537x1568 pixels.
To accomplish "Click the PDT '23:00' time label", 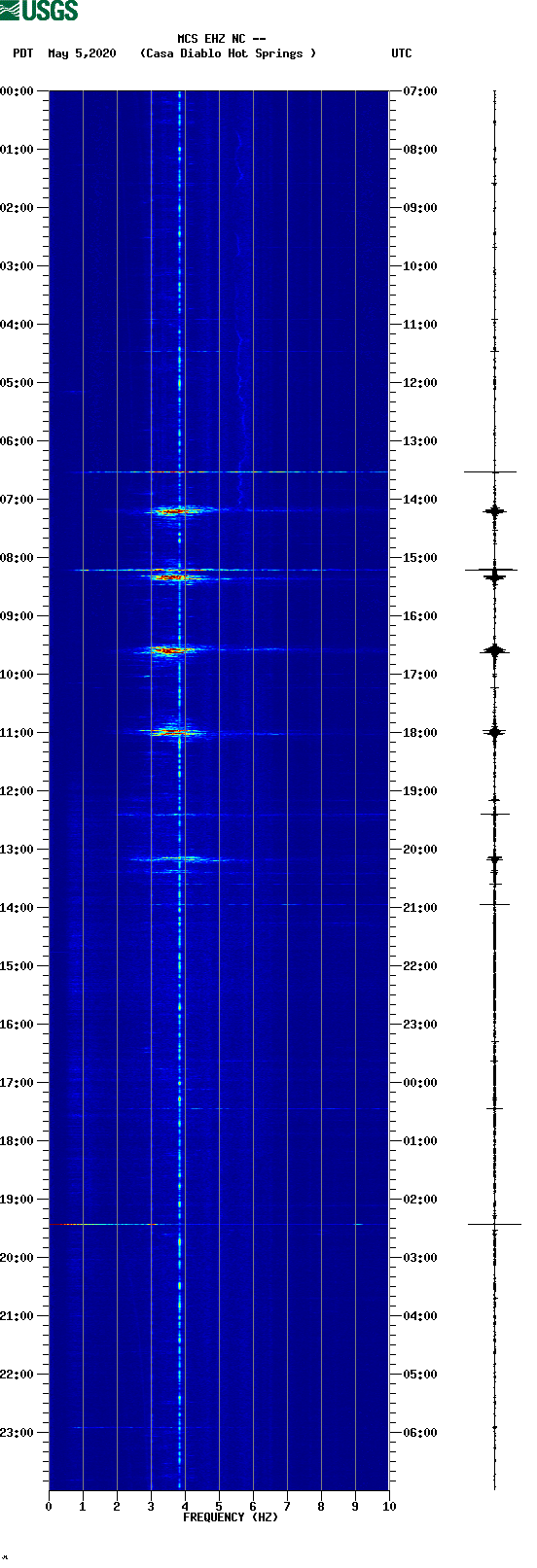I will (17, 1433).
